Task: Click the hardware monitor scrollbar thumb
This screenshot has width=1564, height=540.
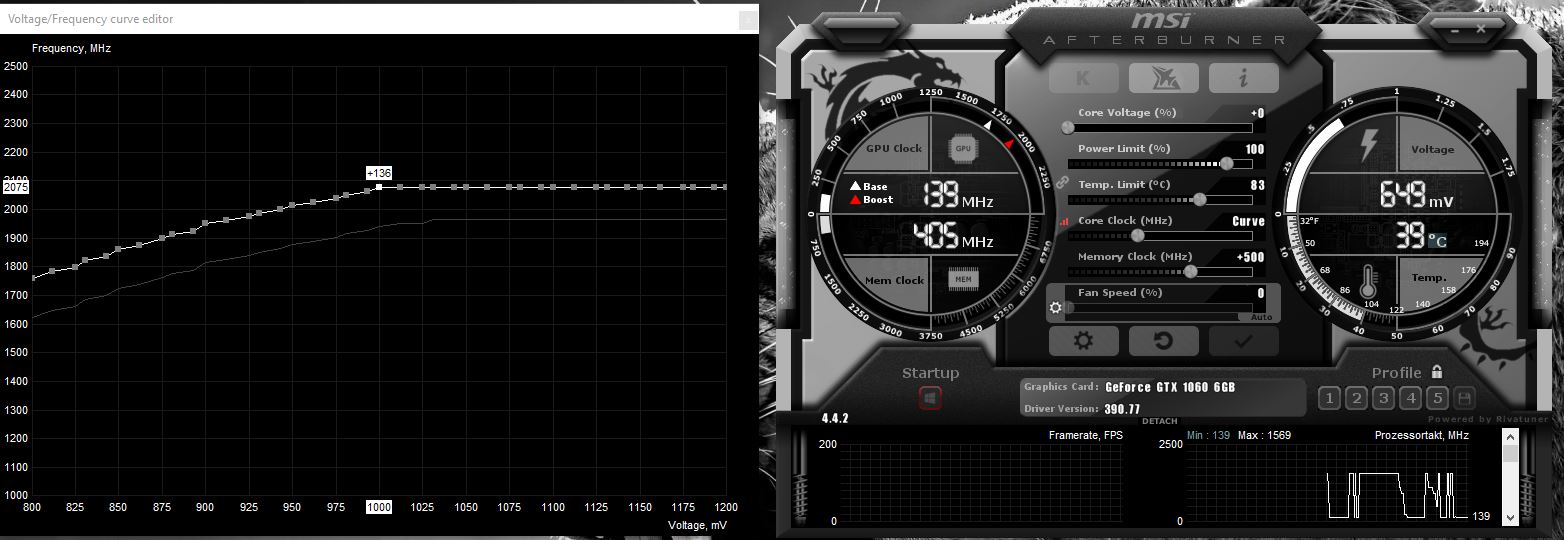Action: click(x=1510, y=452)
